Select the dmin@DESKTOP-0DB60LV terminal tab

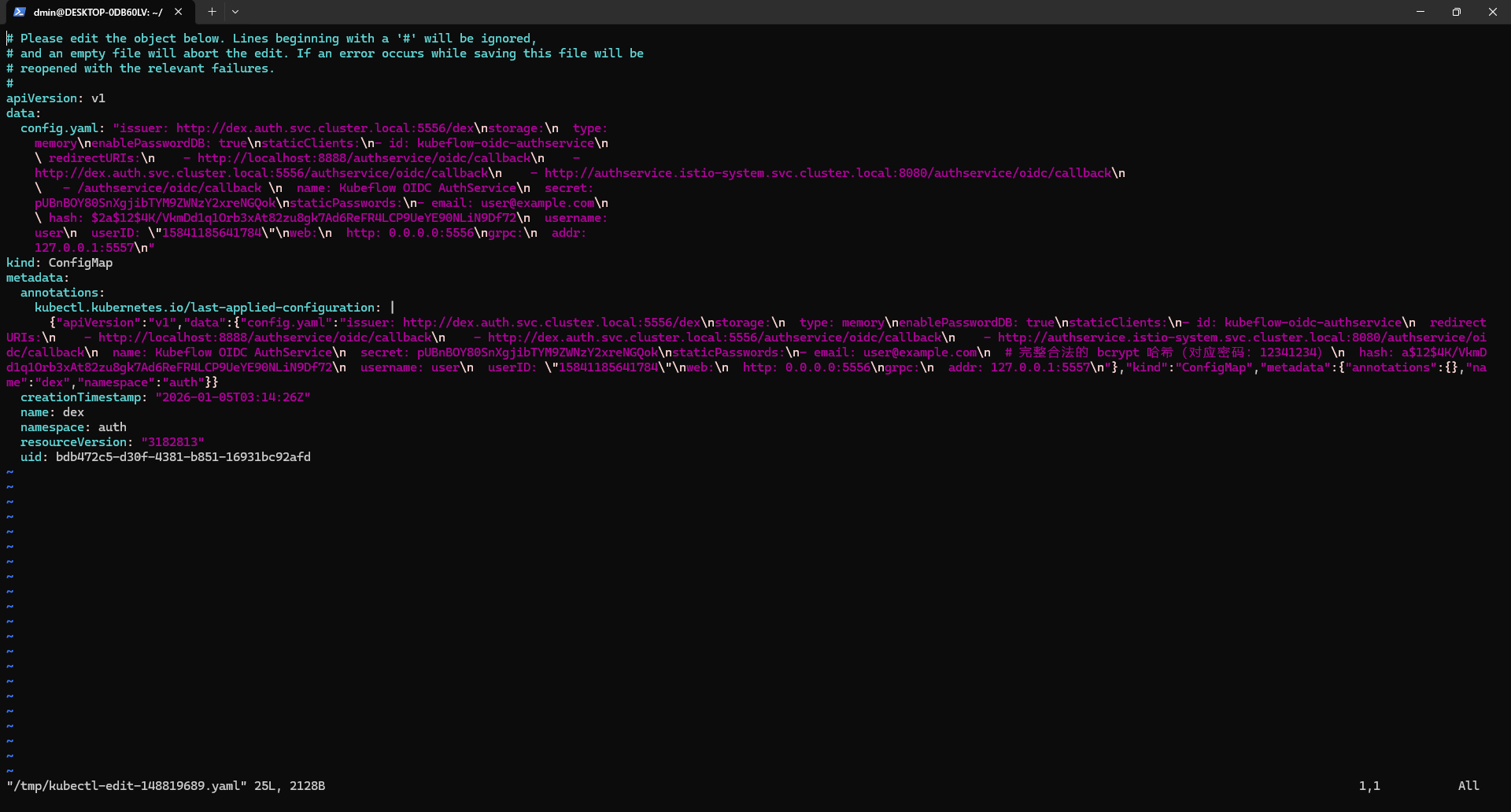click(98, 12)
